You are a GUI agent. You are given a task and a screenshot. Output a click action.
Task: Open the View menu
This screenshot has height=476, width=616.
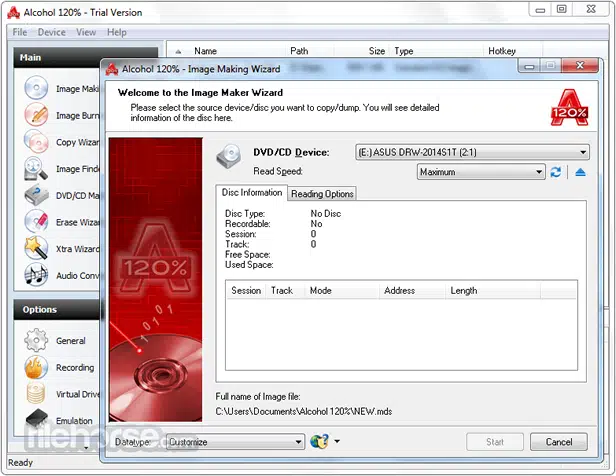tap(86, 32)
